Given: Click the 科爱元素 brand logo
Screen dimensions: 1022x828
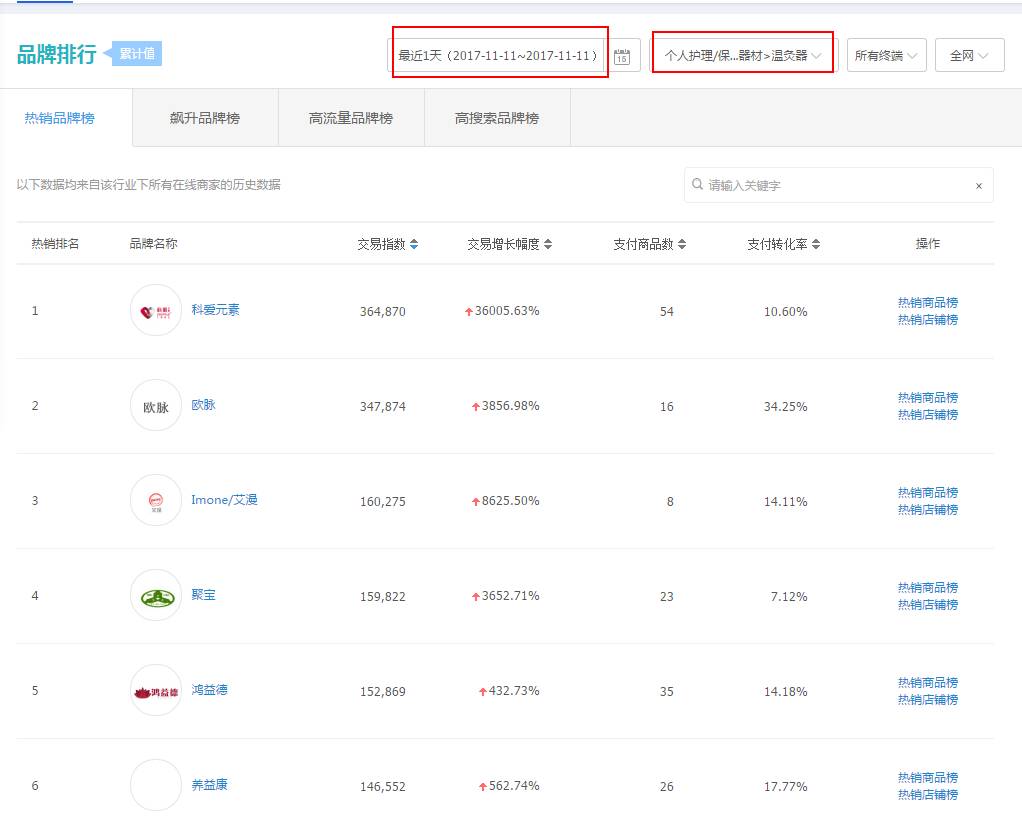Looking at the screenshot, I should coord(156,310).
